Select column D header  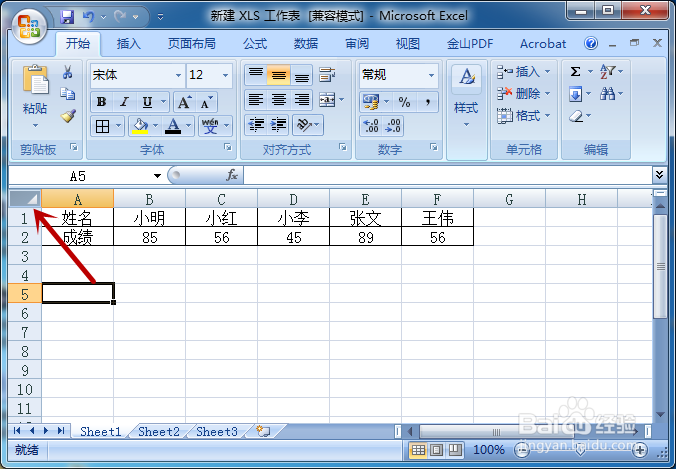tap(294, 199)
